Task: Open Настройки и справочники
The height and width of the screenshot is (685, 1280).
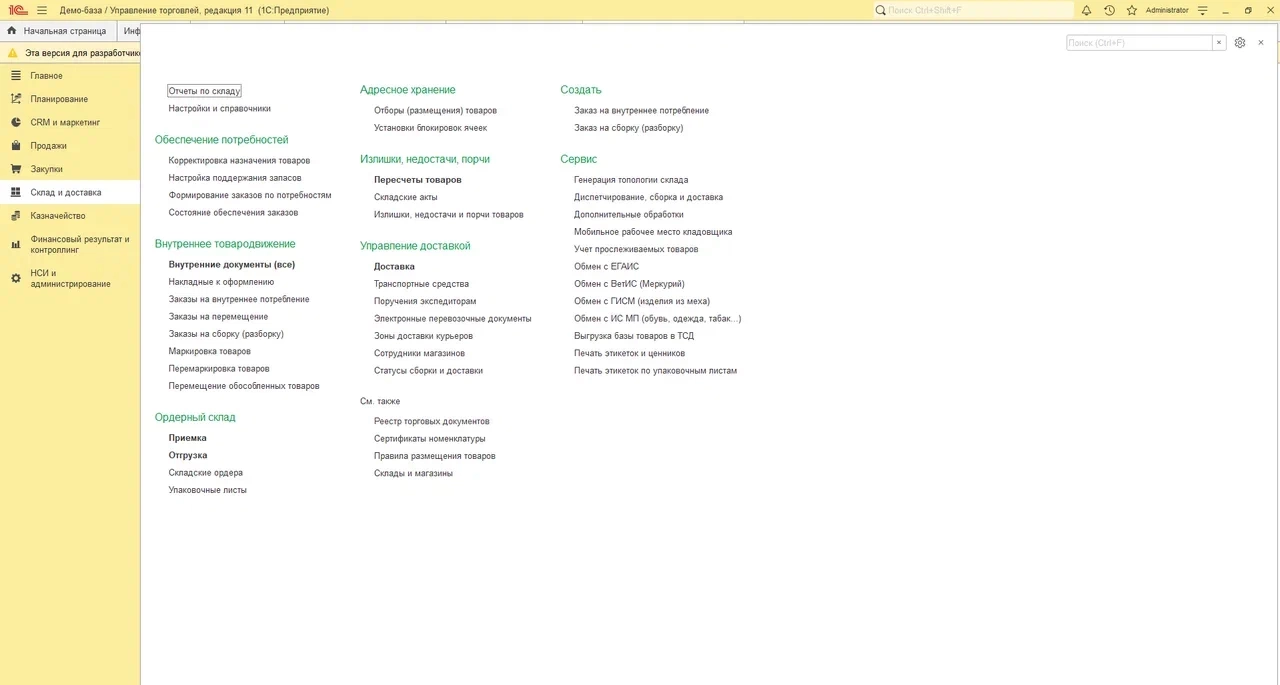Action: click(219, 108)
